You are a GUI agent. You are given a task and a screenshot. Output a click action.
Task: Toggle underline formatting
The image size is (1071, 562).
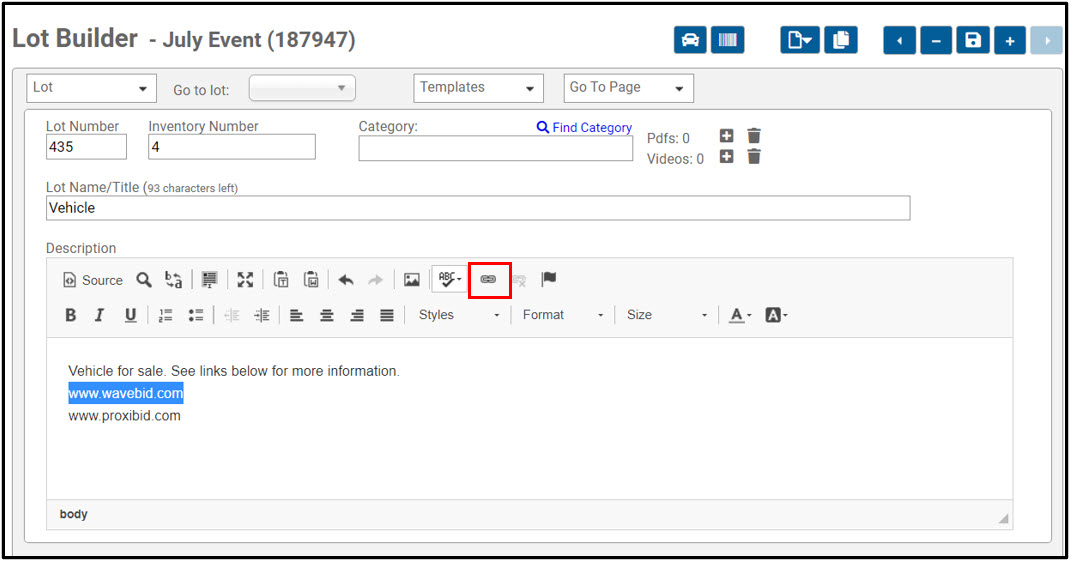pos(130,315)
